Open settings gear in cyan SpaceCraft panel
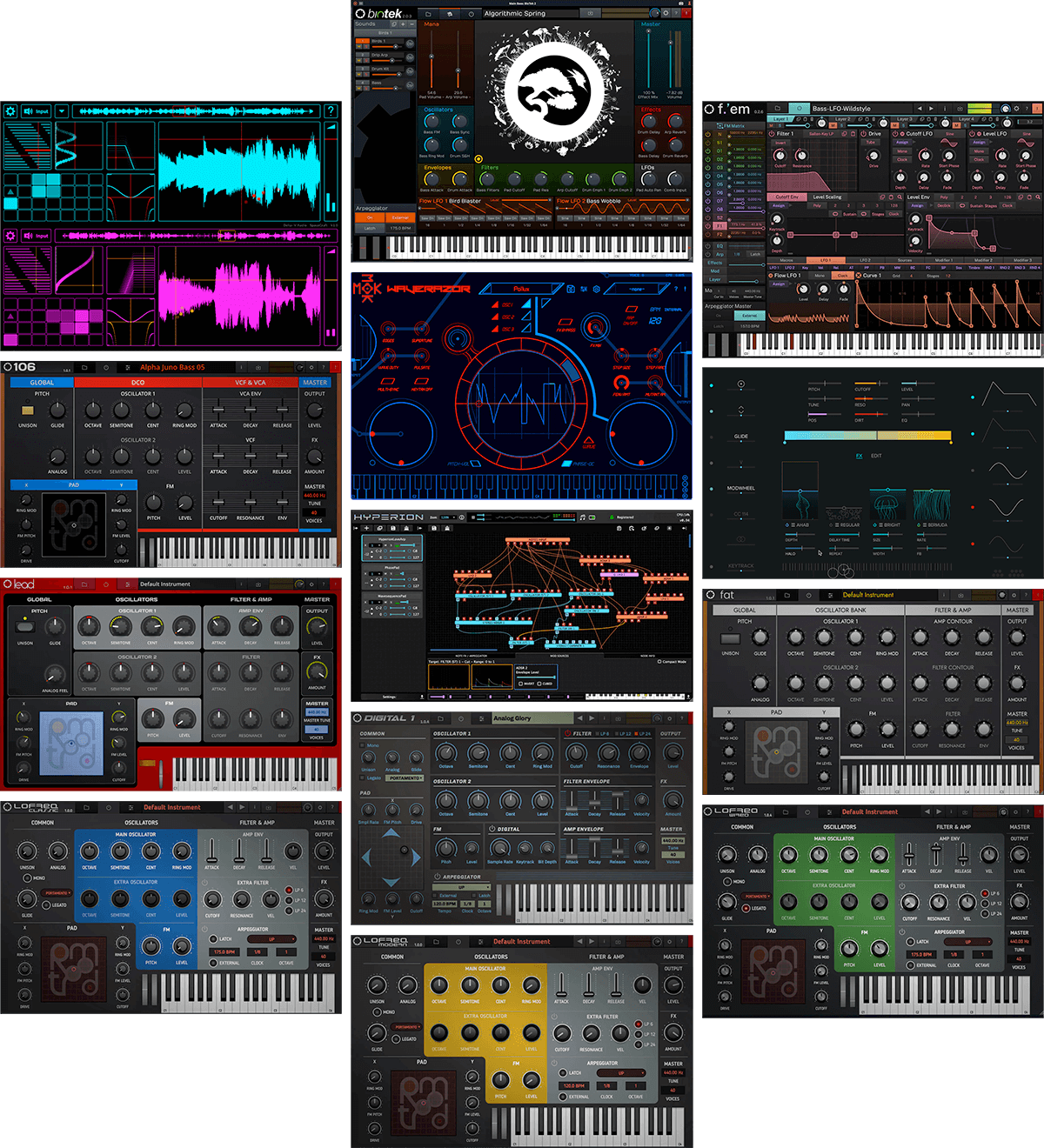Viewport: 1044px width, 1148px height. (10, 111)
